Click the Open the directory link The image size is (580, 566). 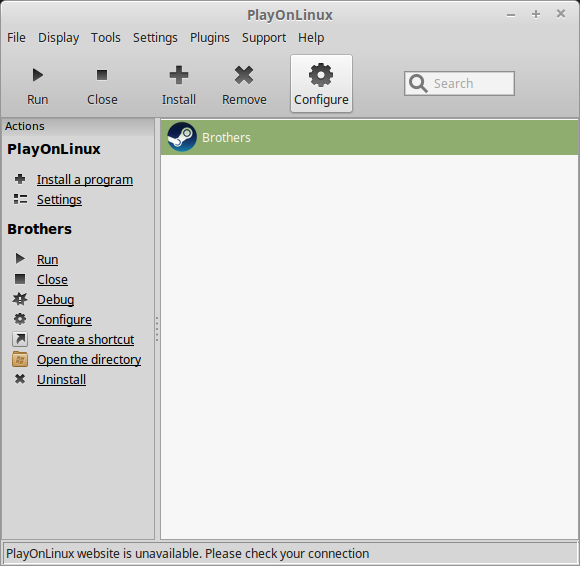click(x=89, y=360)
